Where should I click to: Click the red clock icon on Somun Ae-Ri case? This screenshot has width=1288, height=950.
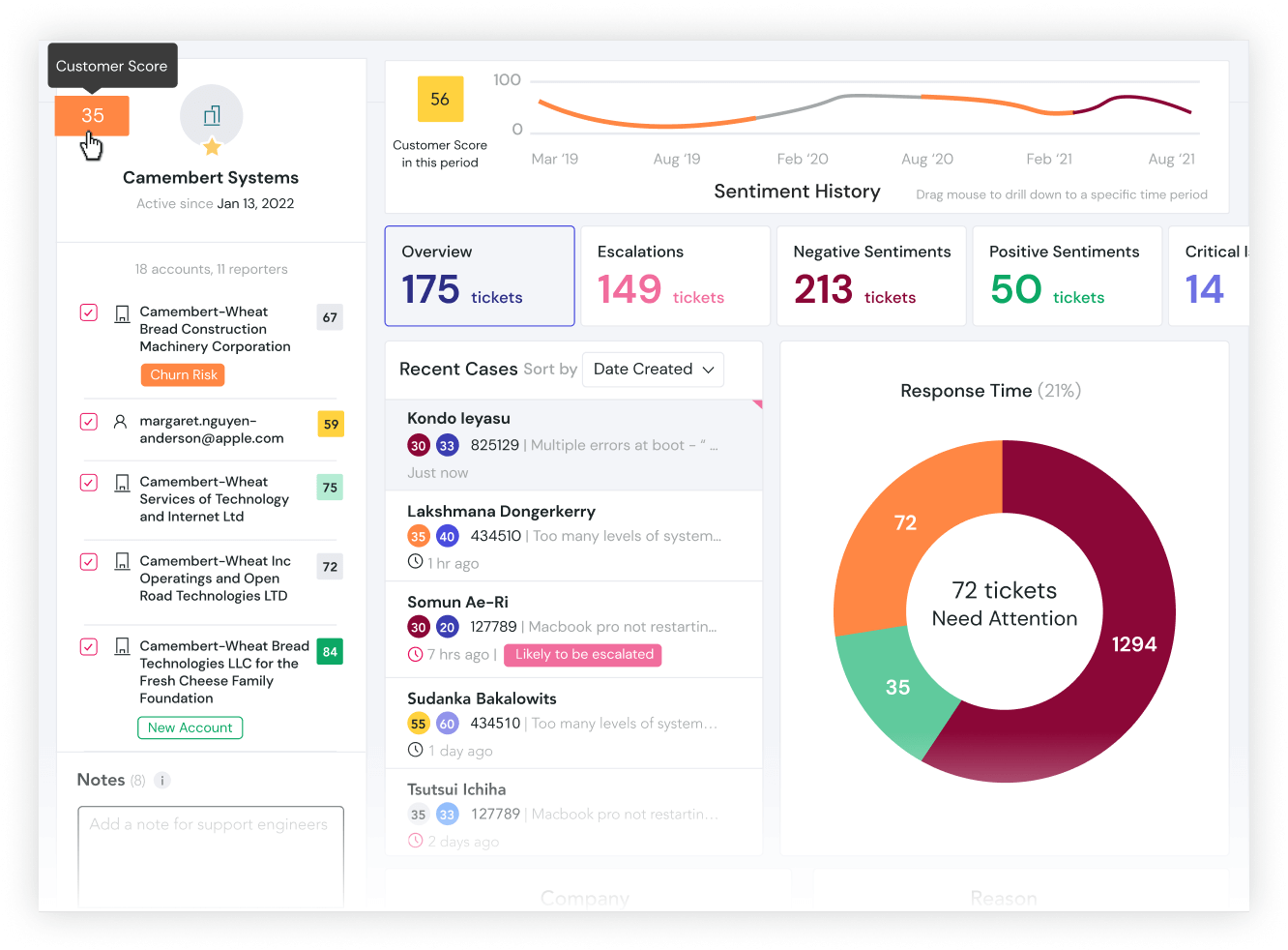coord(415,654)
